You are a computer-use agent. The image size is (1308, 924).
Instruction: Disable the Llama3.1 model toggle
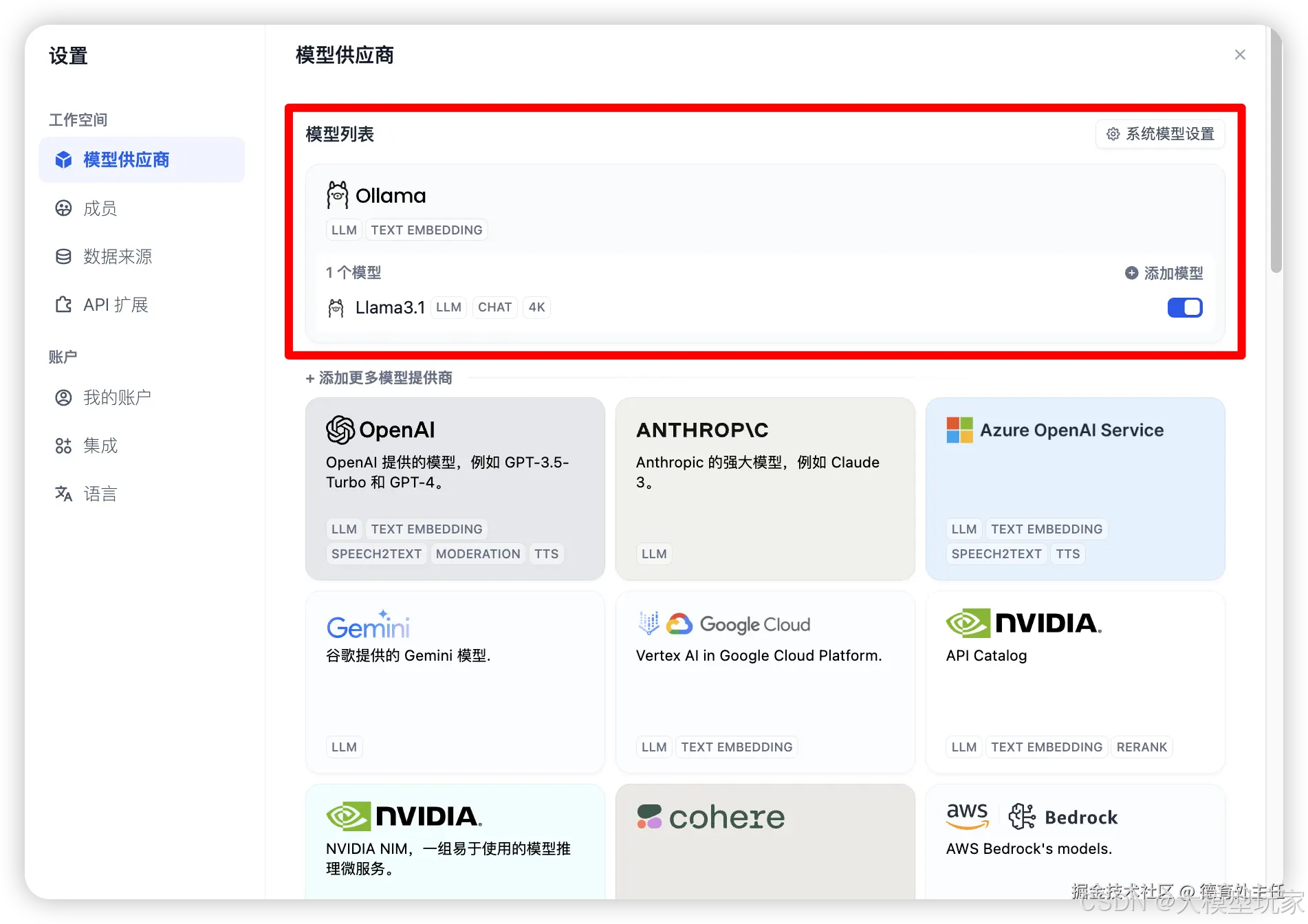pyautogui.click(x=1184, y=307)
